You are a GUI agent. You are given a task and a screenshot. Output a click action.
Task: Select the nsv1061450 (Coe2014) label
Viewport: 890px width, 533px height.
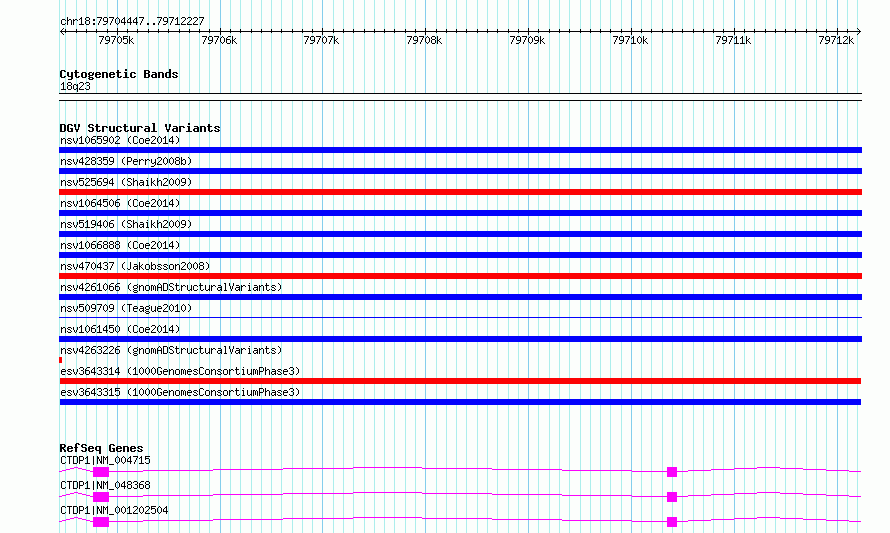(x=120, y=329)
